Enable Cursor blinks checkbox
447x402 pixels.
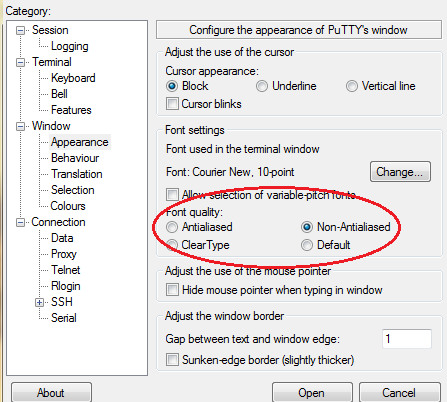172,104
